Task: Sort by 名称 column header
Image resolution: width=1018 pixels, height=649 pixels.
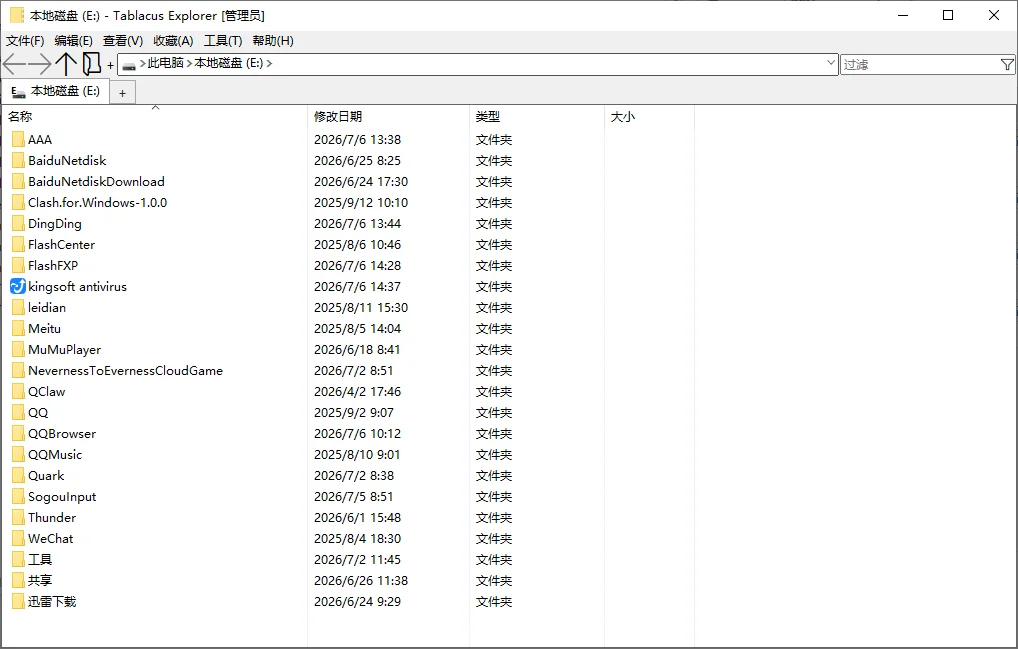Action: (156, 117)
